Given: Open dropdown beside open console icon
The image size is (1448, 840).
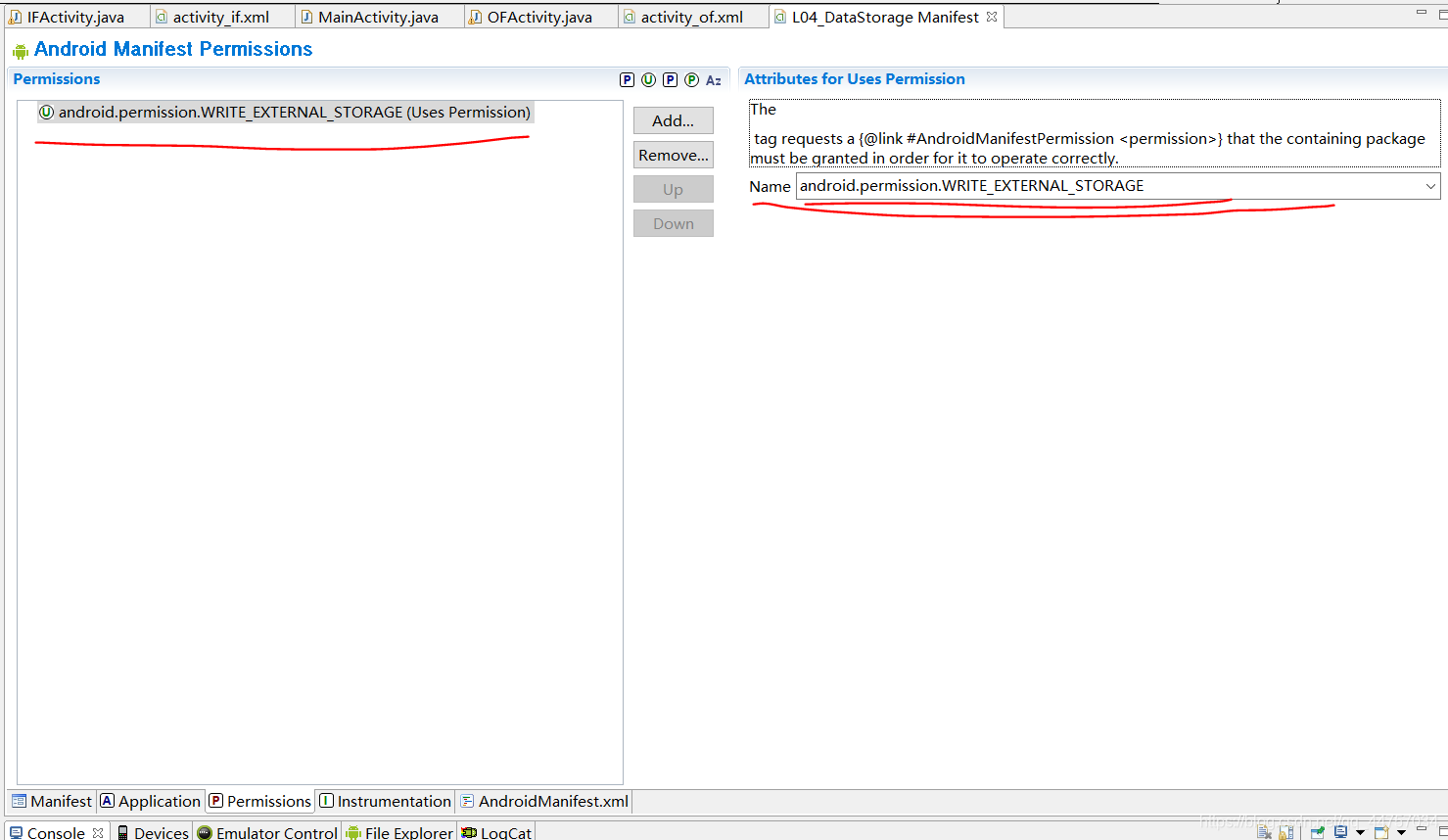Looking at the screenshot, I should (x=1401, y=832).
